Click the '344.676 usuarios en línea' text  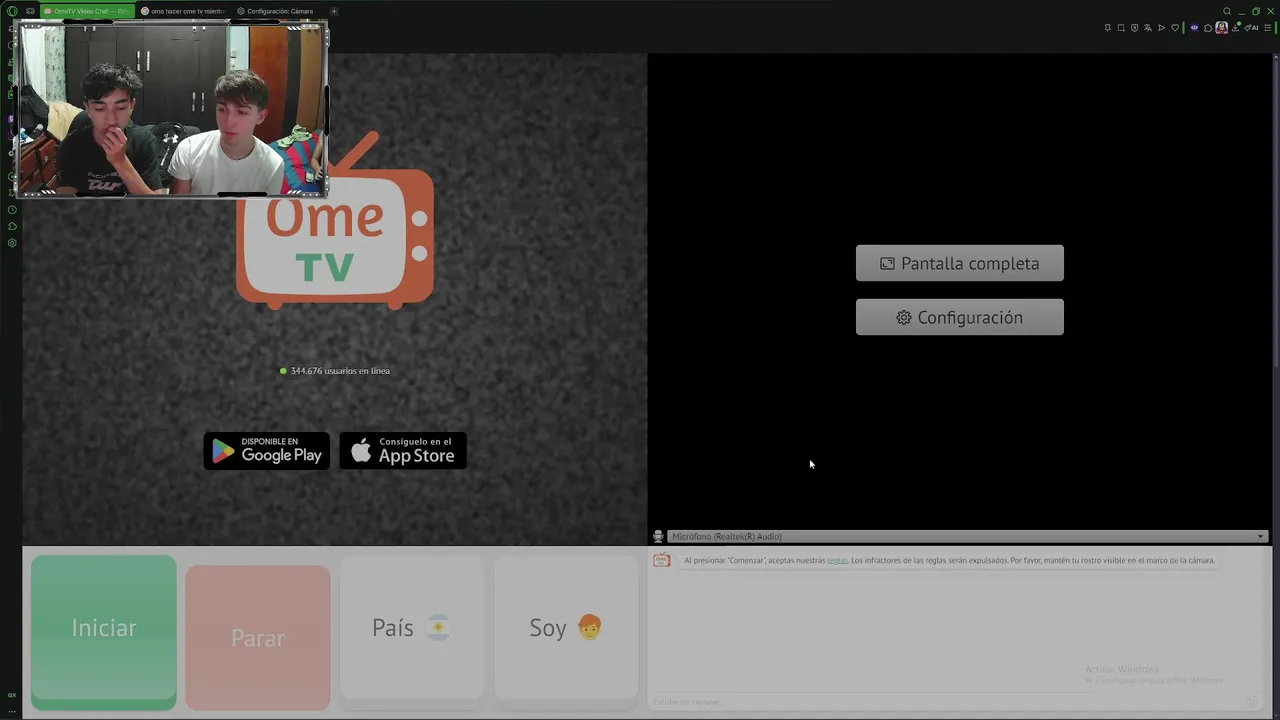340,371
